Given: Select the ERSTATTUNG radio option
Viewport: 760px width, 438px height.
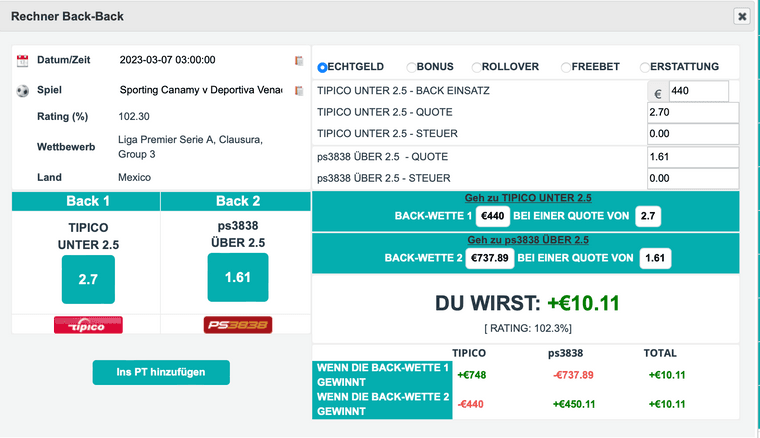Looking at the screenshot, I should pos(645,67).
